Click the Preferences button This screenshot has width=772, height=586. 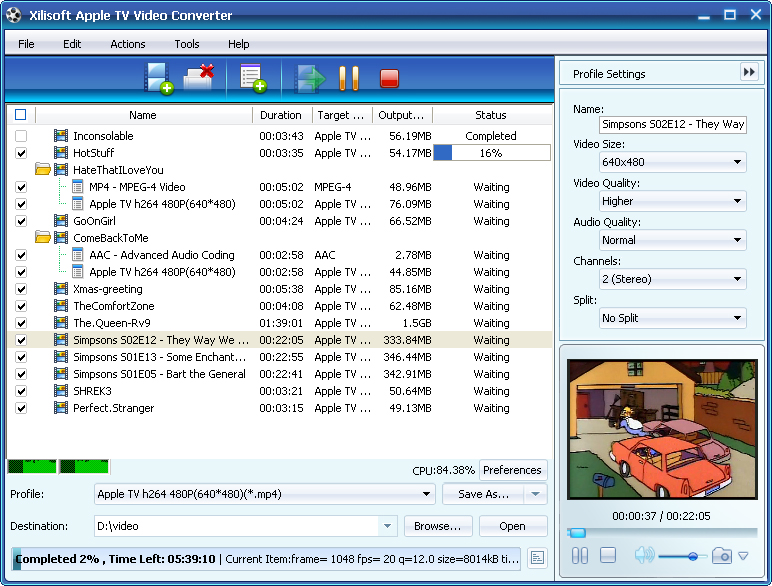512,470
